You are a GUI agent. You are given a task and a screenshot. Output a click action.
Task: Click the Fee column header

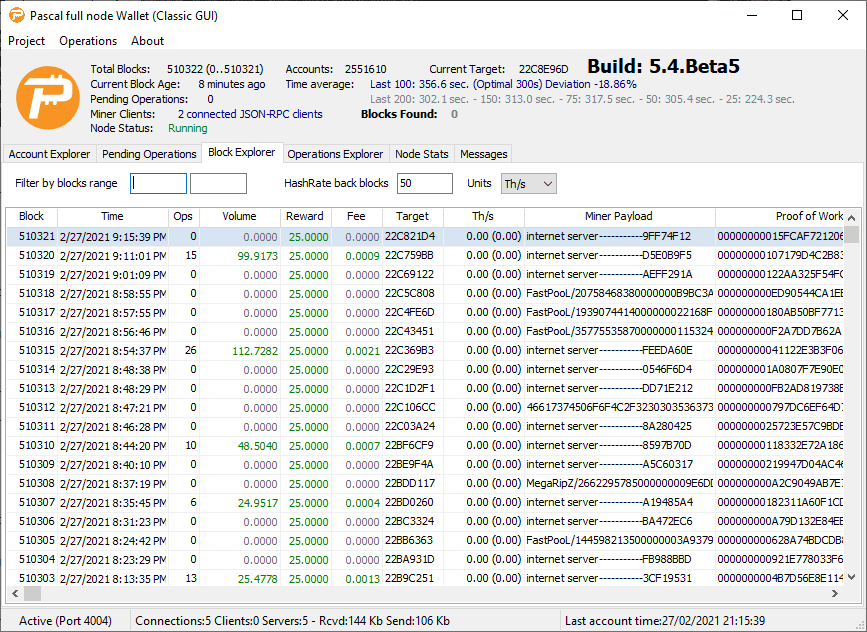click(356, 216)
